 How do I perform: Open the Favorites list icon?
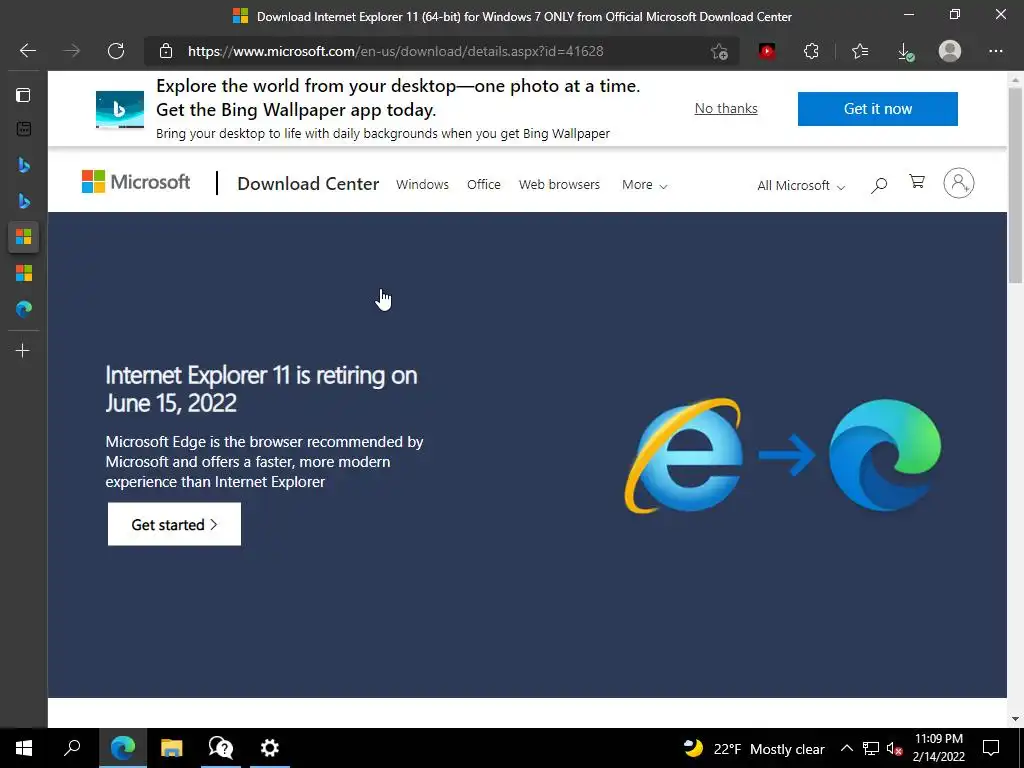click(x=860, y=51)
